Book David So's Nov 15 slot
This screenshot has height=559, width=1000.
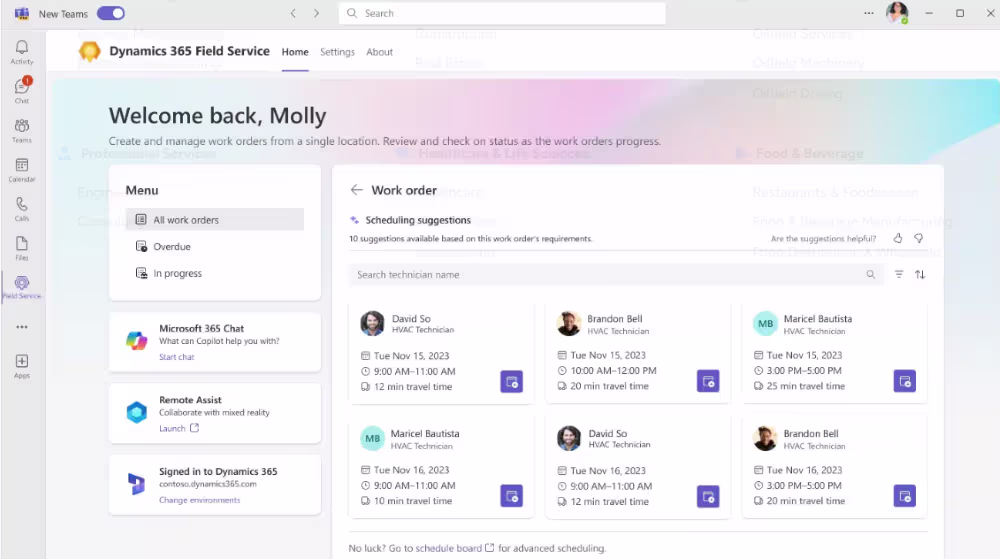tap(511, 381)
